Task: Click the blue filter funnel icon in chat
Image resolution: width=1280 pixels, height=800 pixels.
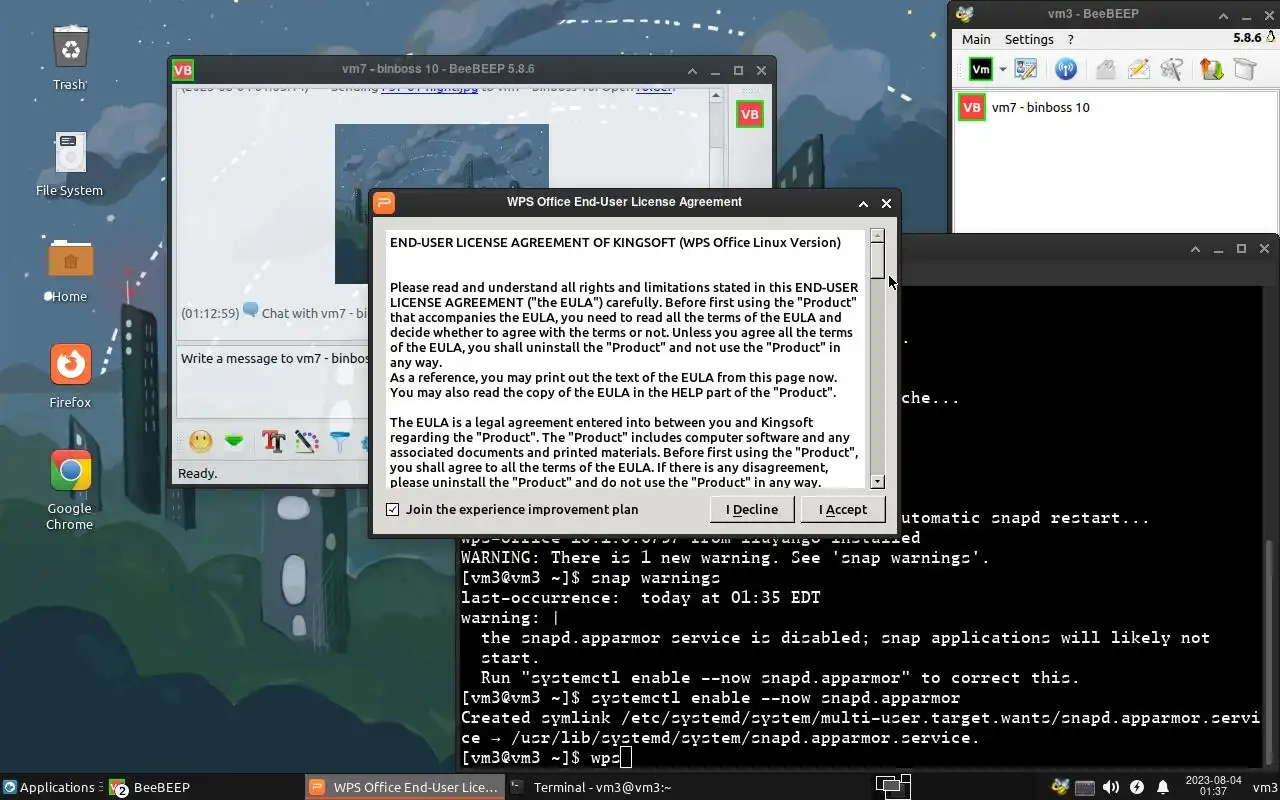Action: coord(340,441)
